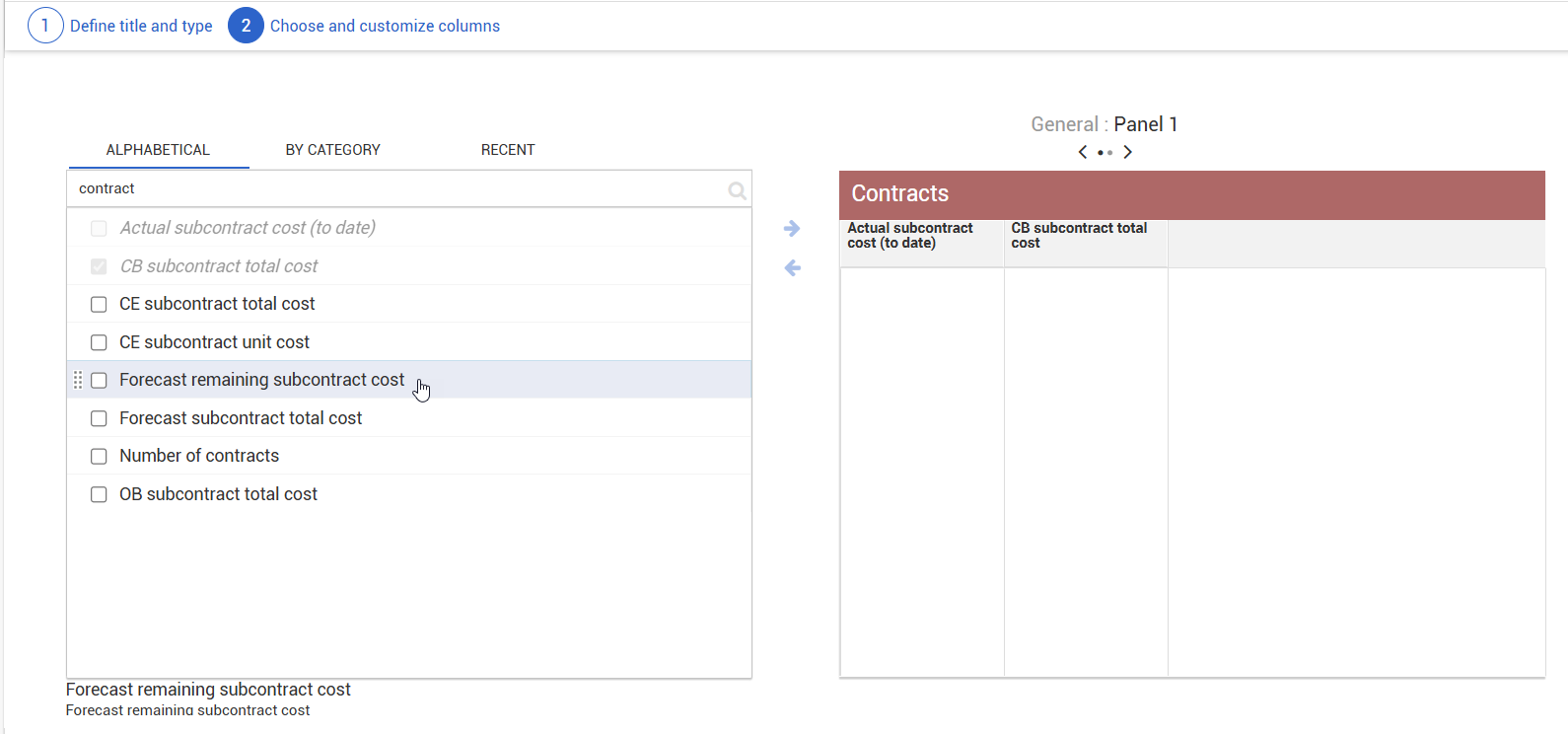Image resolution: width=1568 pixels, height=734 pixels.
Task: Click the right arrow to add column
Action: 792,229
